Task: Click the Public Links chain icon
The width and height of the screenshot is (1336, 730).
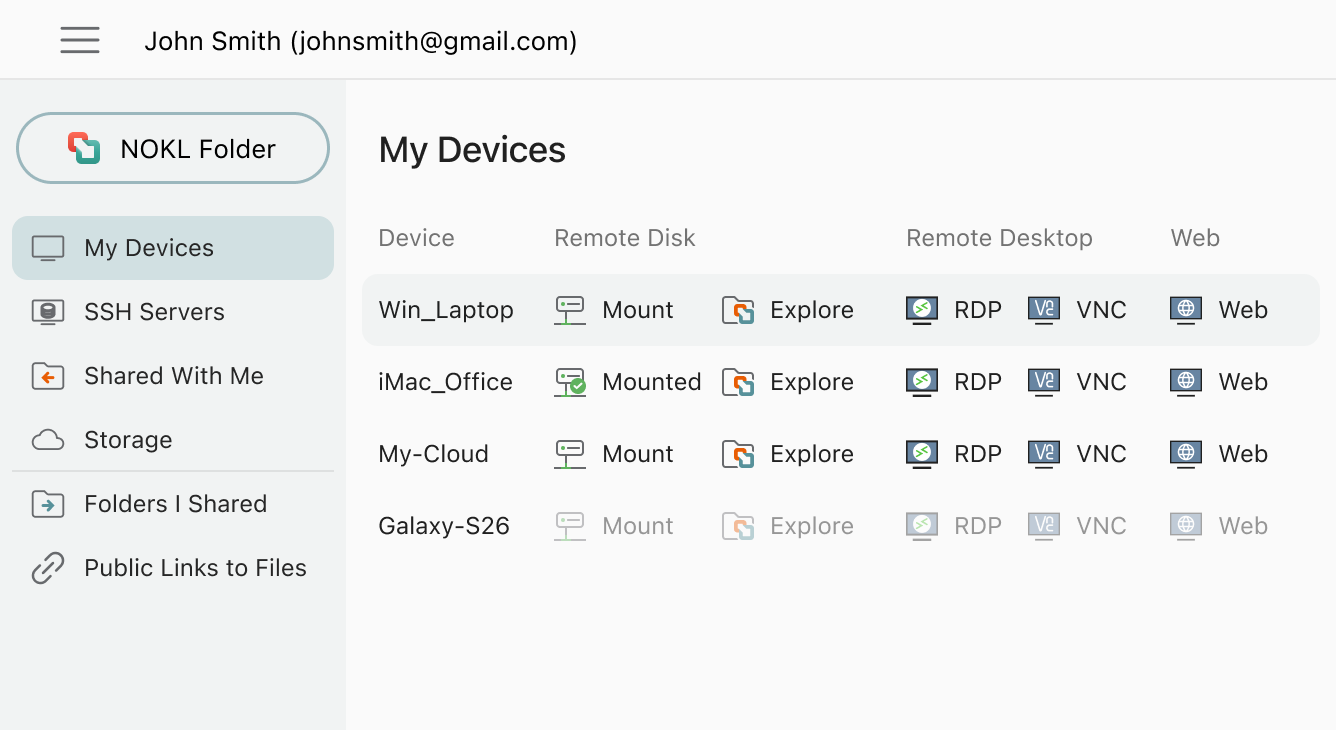Action: [48, 568]
